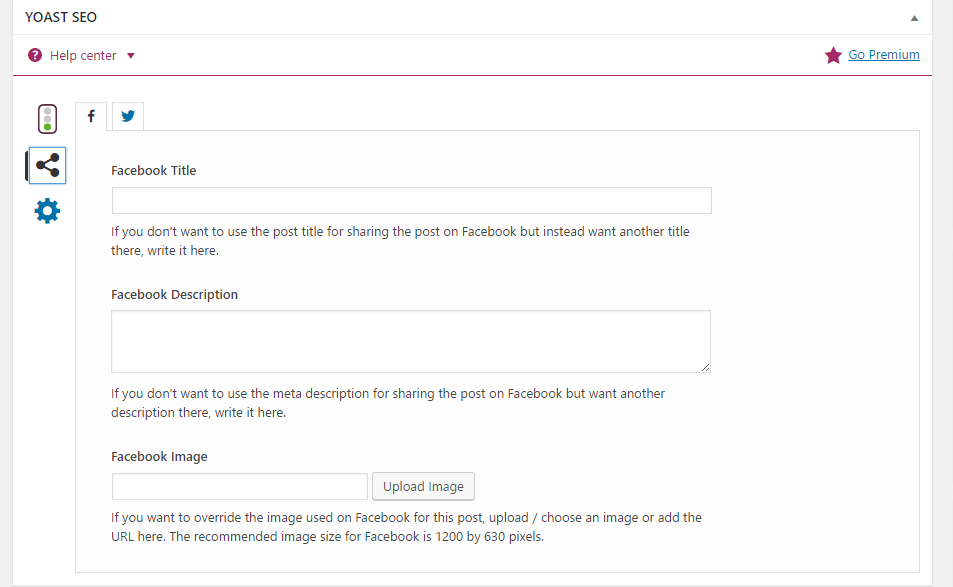Click the Help center question mark icon

click(x=35, y=55)
